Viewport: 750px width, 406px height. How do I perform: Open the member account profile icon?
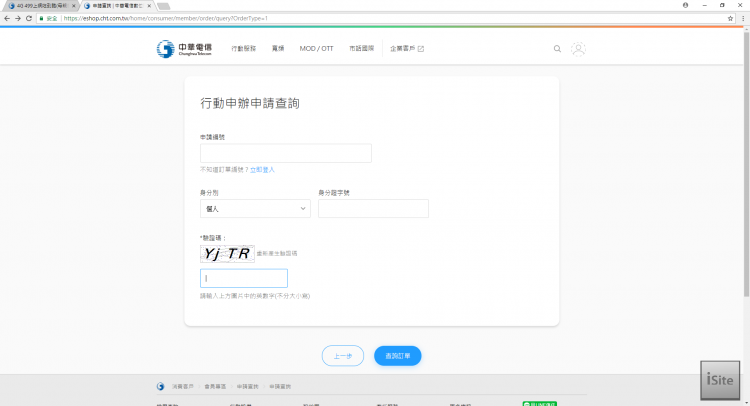(x=578, y=48)
